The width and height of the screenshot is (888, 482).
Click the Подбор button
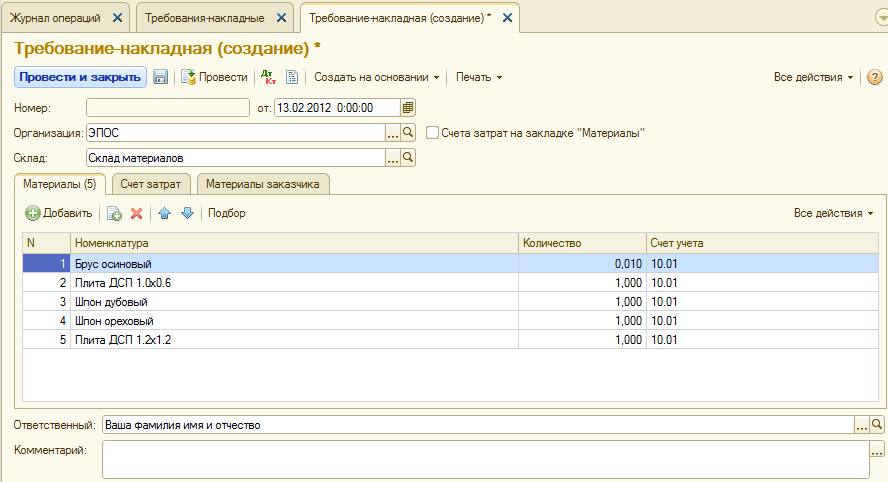click(227, 213)
